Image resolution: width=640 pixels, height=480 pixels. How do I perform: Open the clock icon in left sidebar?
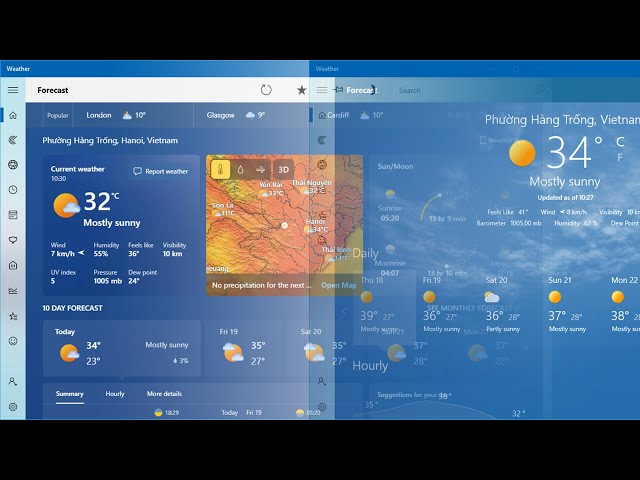tap(13, 190)
